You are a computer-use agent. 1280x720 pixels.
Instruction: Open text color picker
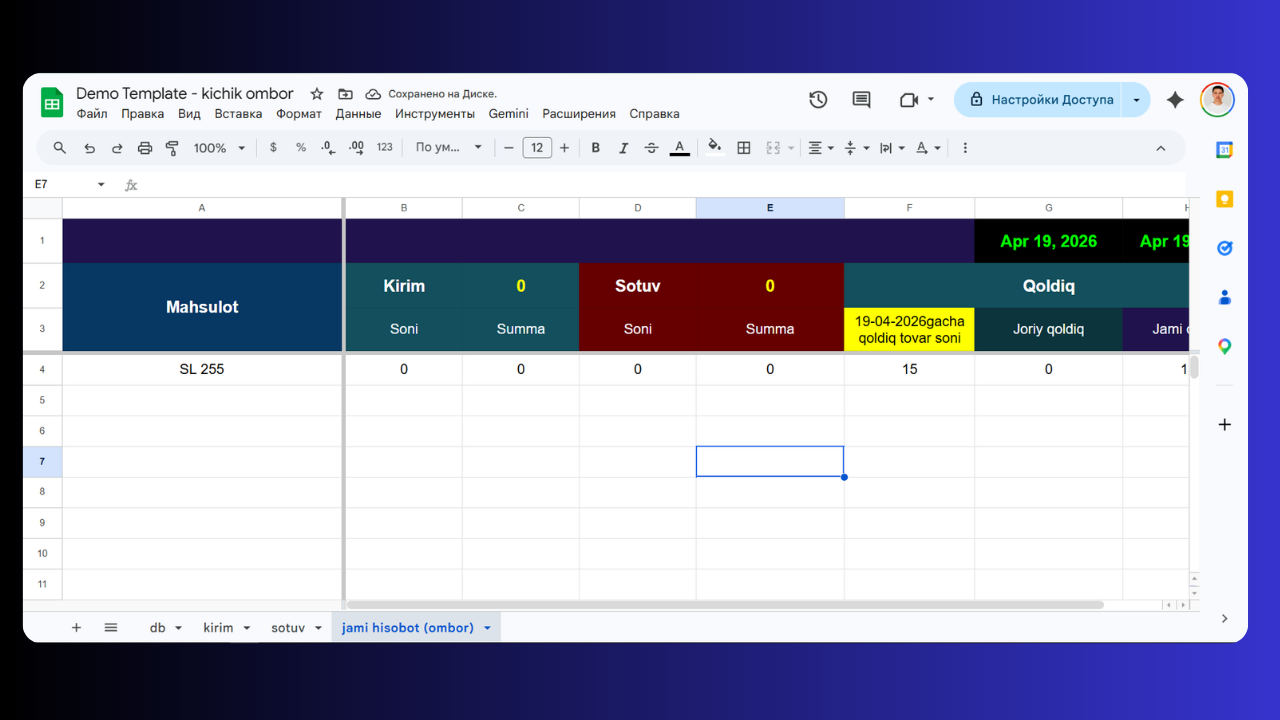point(679,148)
